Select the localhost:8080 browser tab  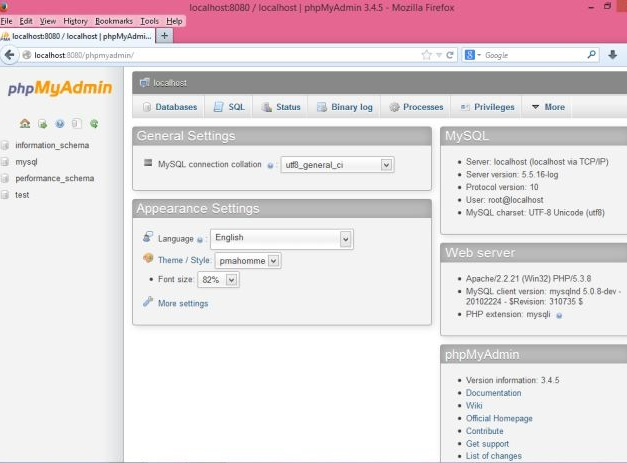(77, 36)
